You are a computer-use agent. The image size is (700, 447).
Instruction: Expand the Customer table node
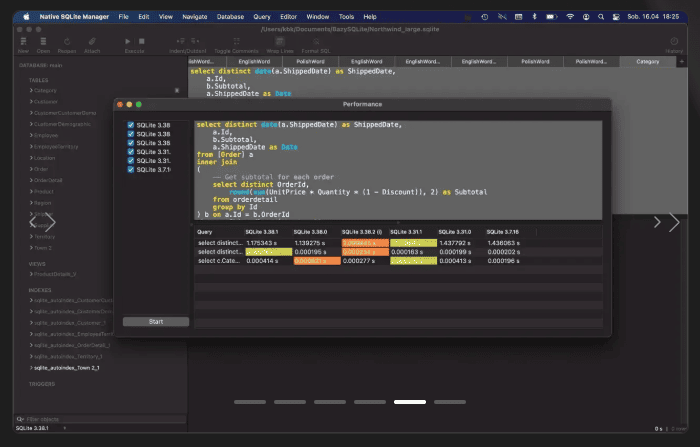[31, 101]
